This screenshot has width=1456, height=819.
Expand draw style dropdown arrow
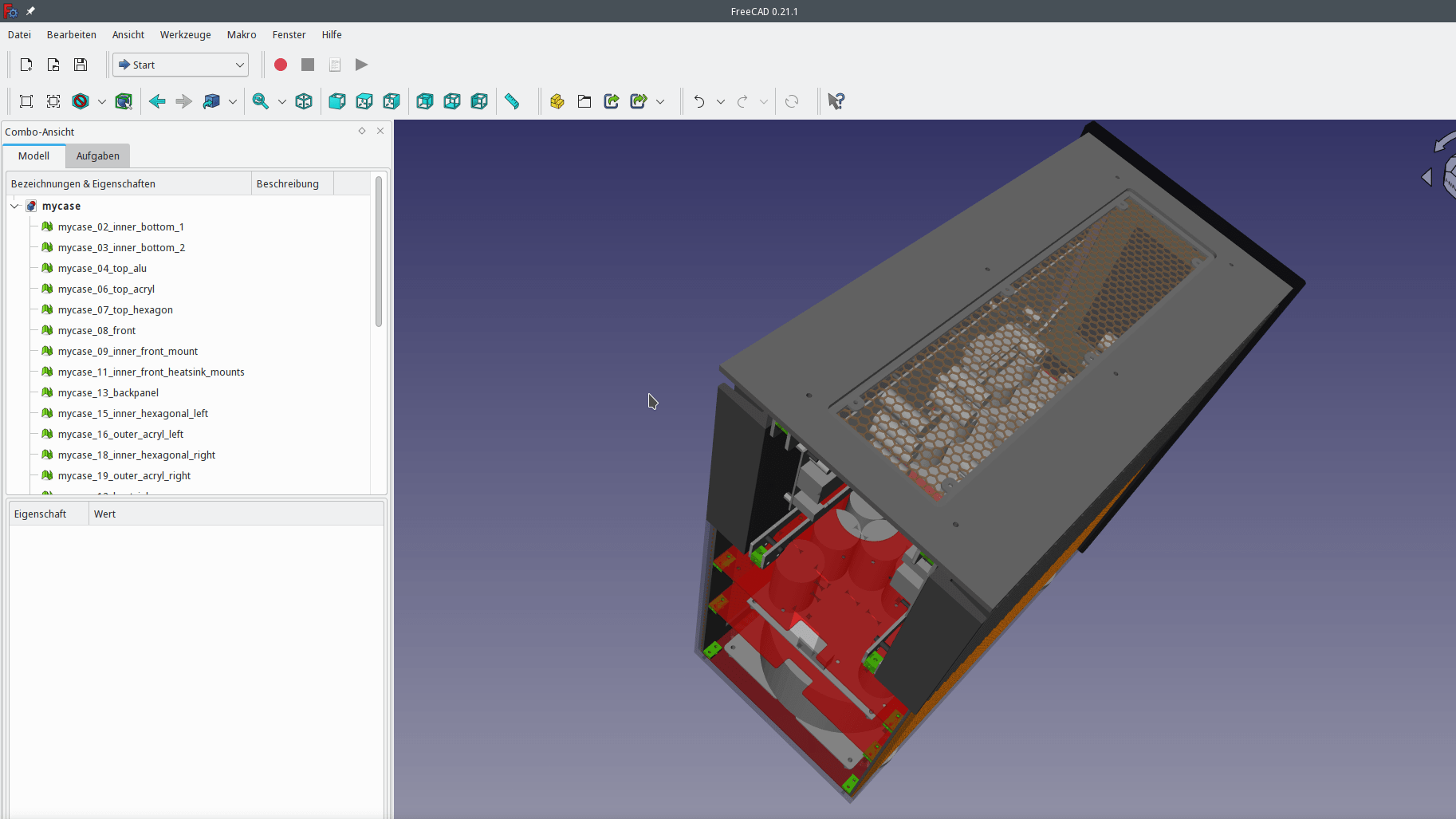(x=102, y=101)
